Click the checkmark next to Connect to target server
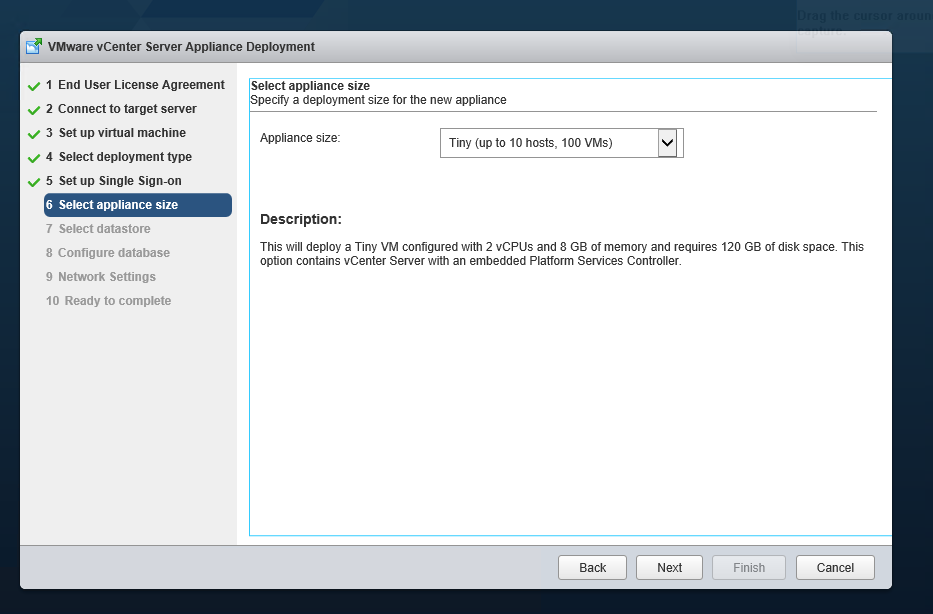 [34, 110]
